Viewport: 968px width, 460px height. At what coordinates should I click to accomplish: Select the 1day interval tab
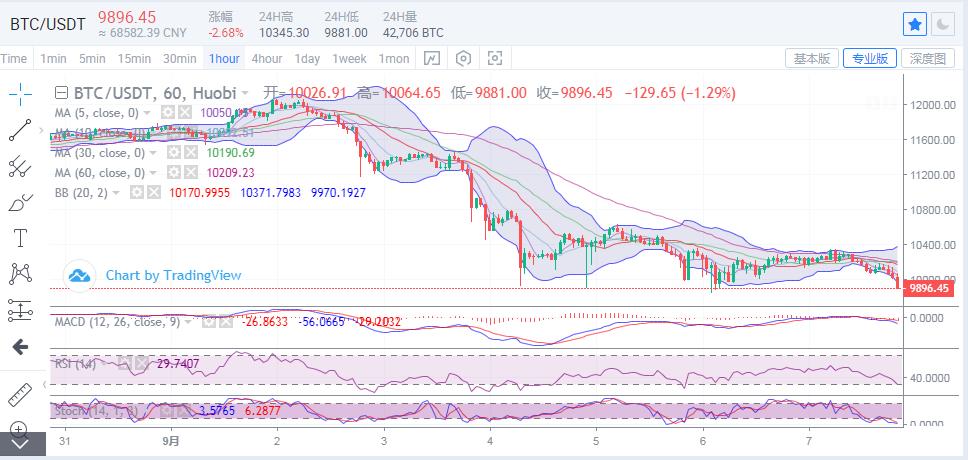point(308,59)
